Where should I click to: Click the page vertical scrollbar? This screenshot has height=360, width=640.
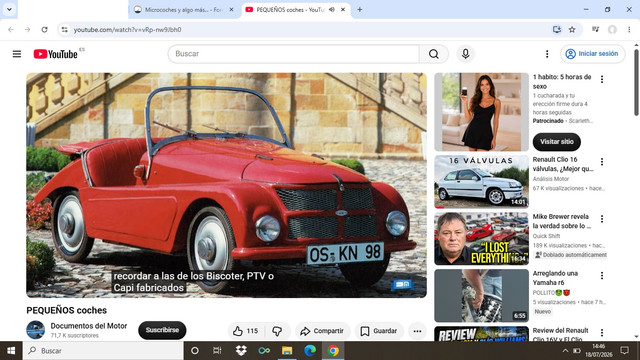[636, 82]
